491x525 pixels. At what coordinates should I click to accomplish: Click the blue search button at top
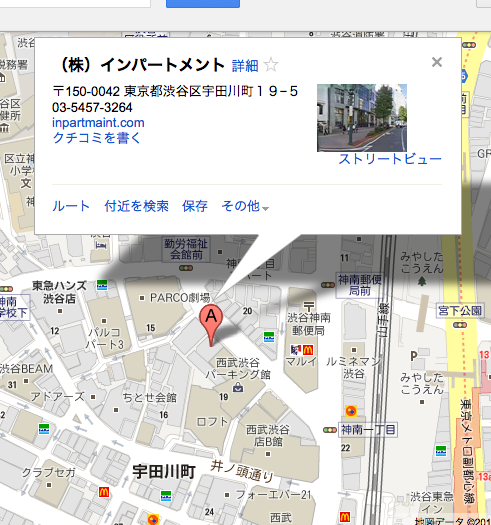[x=203, y=4]
